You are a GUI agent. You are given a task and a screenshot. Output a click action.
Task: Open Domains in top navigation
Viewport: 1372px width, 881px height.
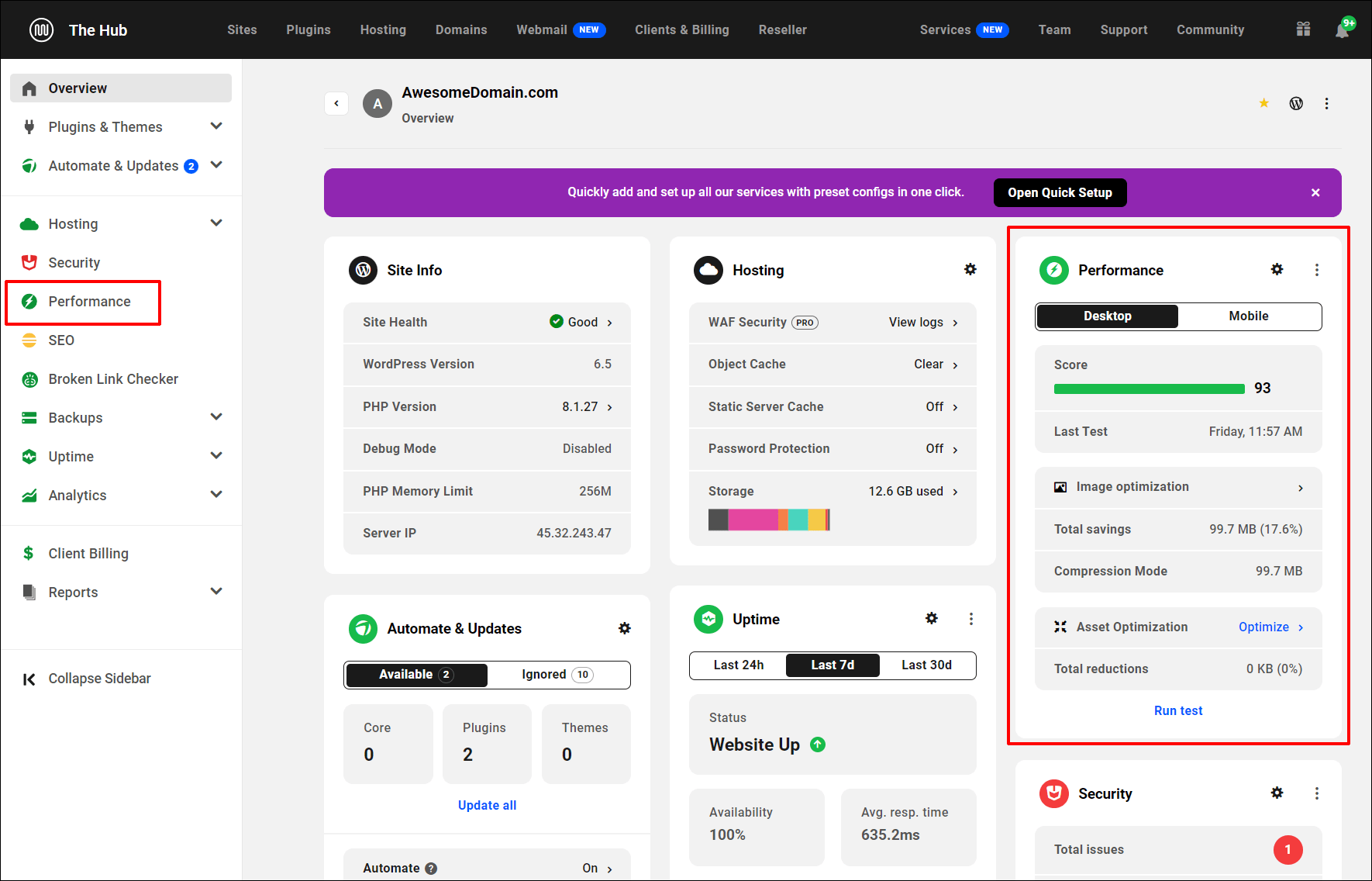coord(461,29)
